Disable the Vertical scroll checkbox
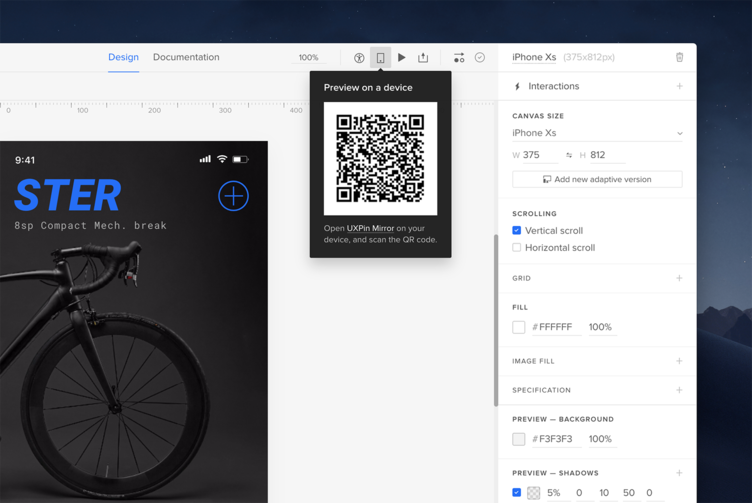 coord(517,230)
